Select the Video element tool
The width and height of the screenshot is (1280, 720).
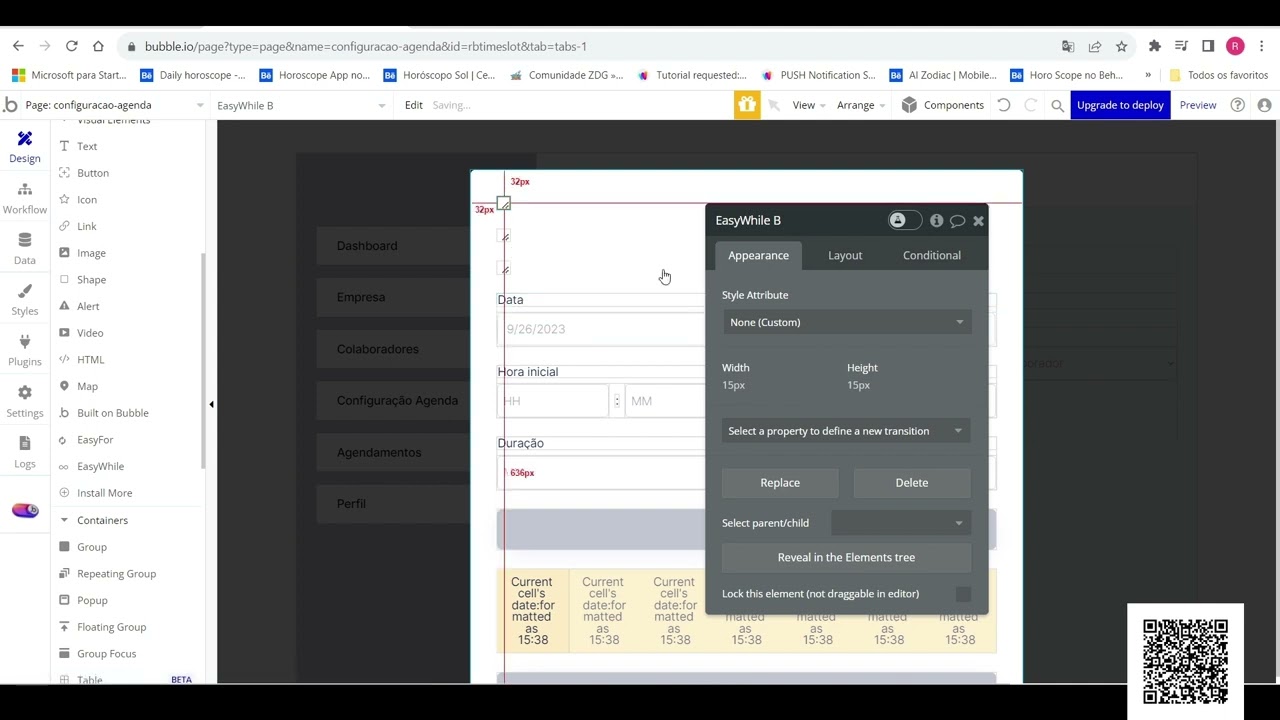click(90, 333)
